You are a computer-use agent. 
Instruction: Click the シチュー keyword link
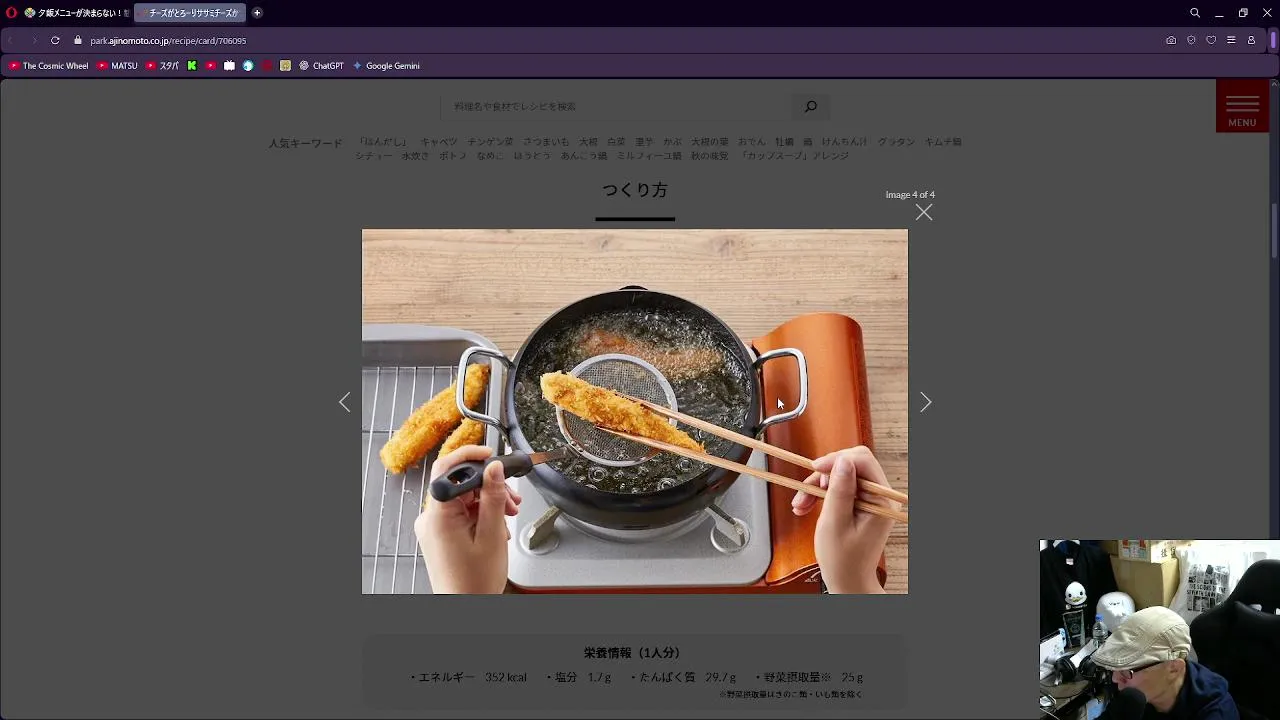374,156
